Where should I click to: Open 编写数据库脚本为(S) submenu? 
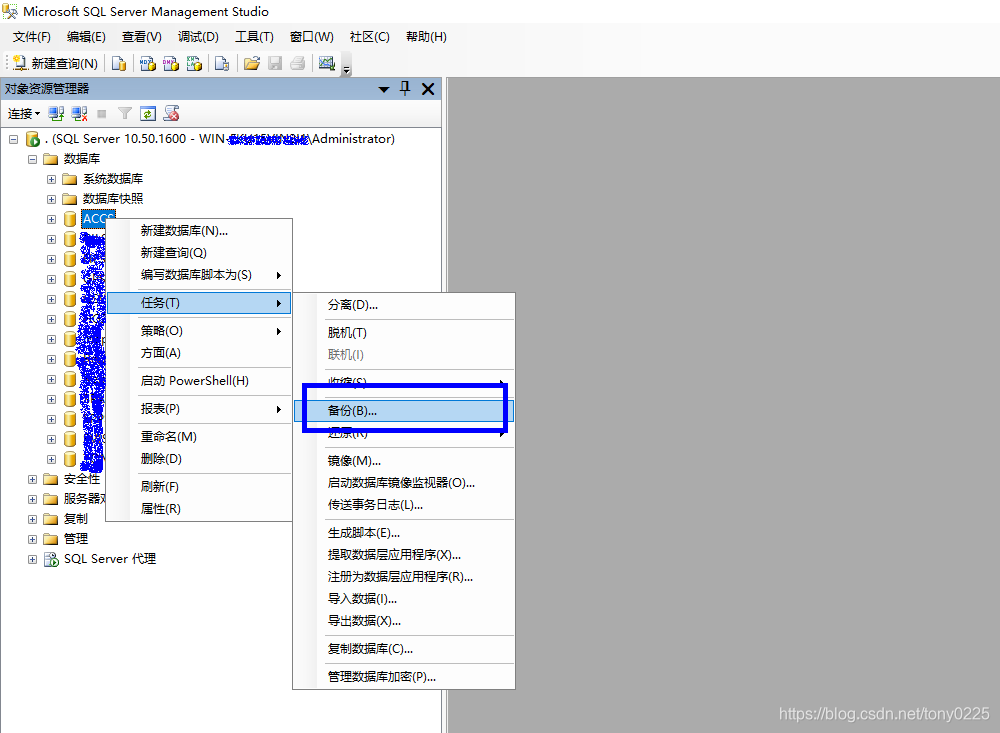[x=199, y=275]
